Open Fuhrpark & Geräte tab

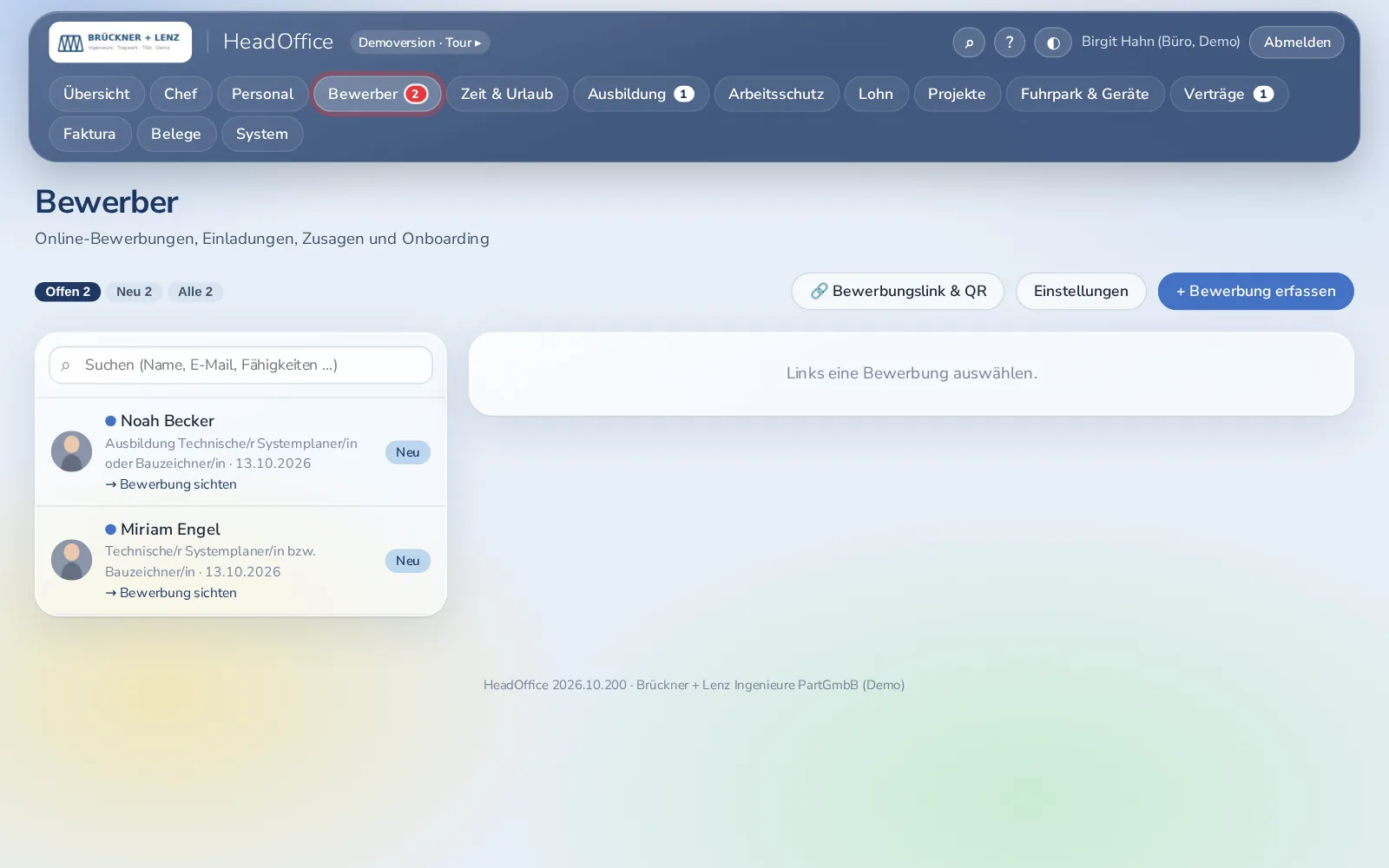(1085, 94)
